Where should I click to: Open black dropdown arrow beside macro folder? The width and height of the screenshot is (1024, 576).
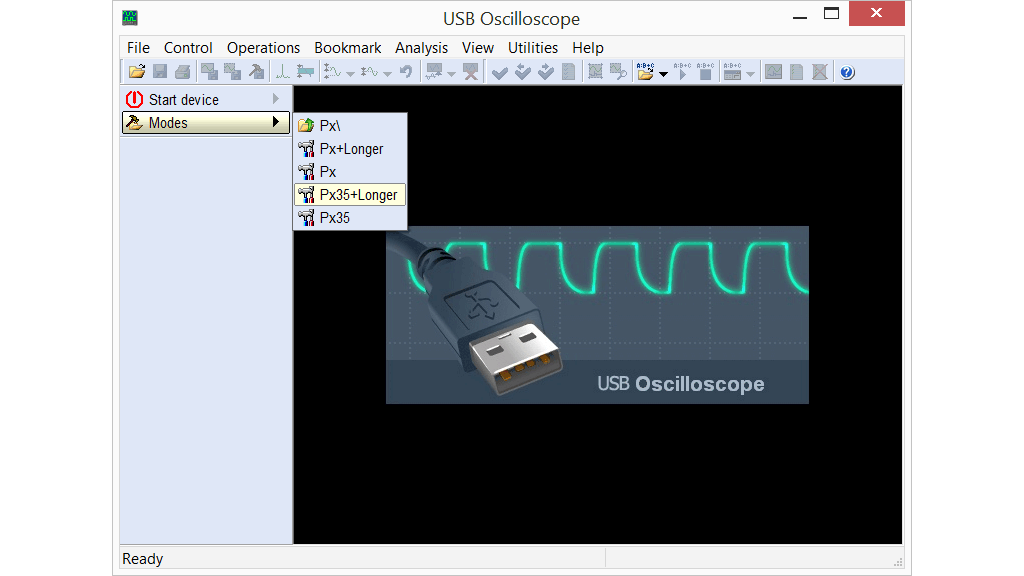[664, 74]
